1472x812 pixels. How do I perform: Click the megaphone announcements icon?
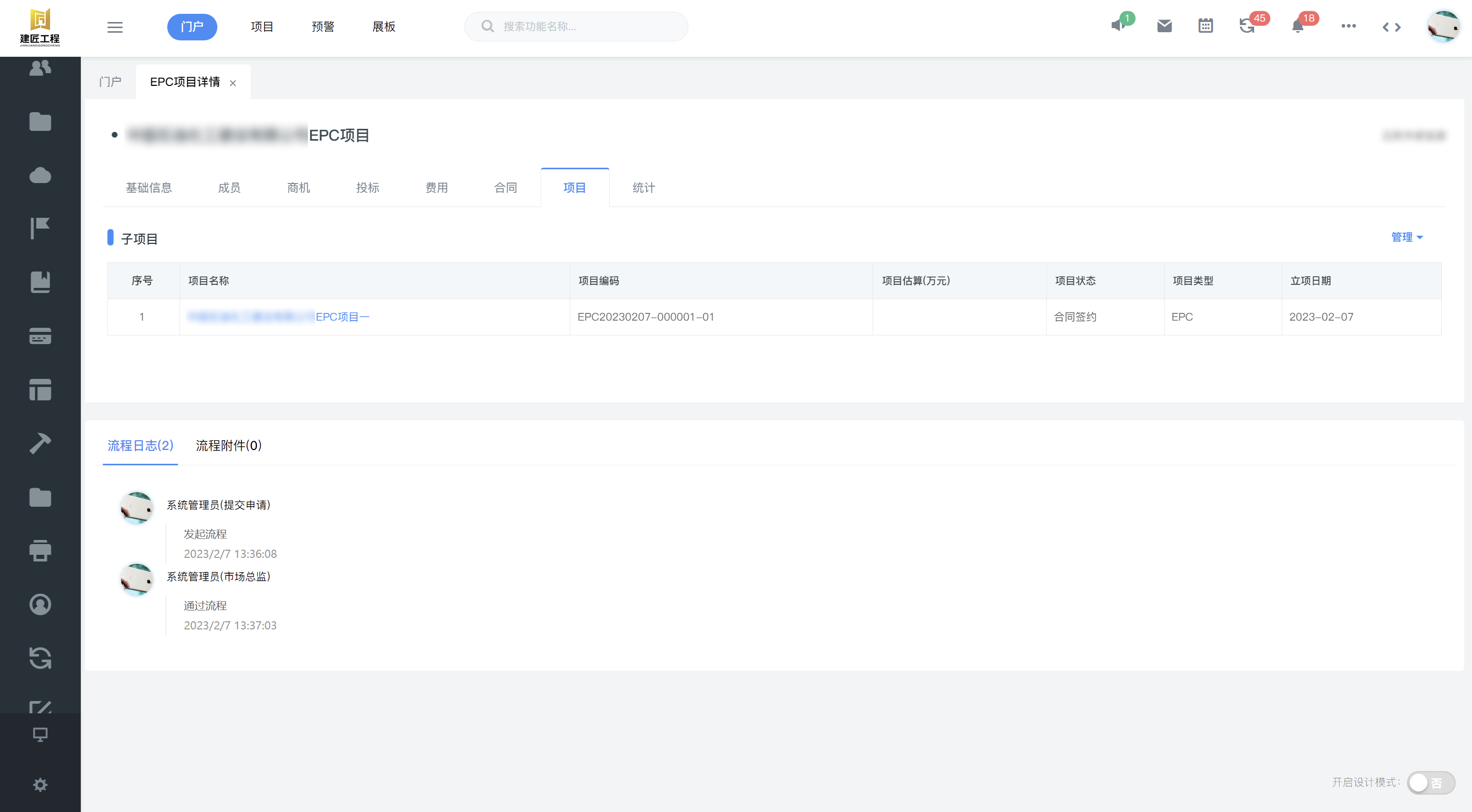(x=1118, y=26)
